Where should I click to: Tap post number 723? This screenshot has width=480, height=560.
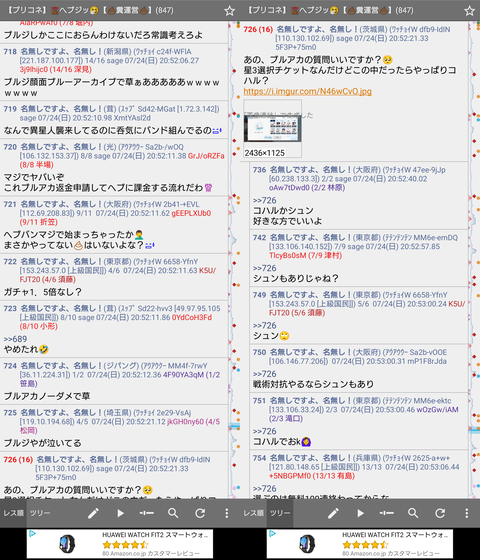[x=10, y=308]
